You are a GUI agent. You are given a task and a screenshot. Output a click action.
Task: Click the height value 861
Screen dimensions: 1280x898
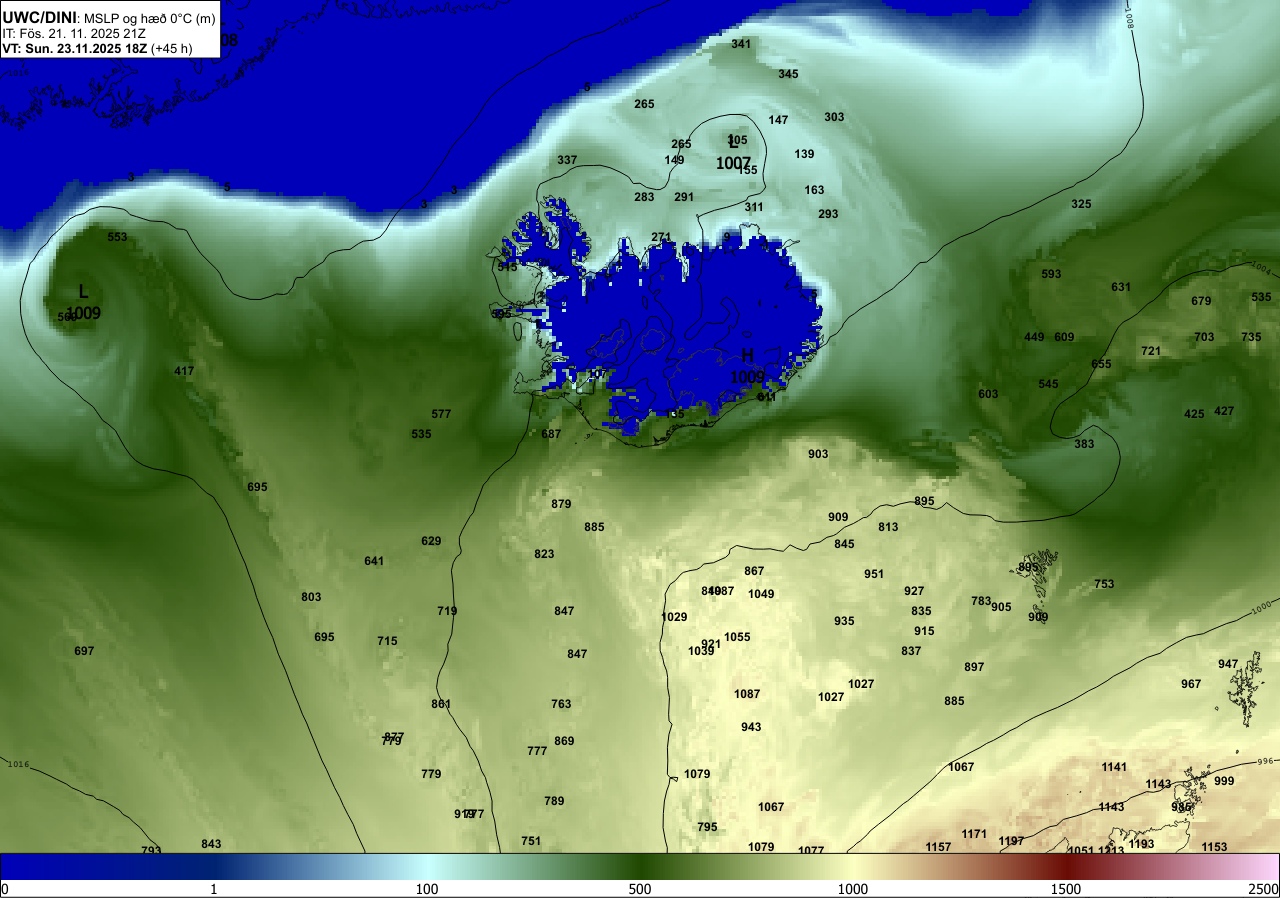(441, 704)
